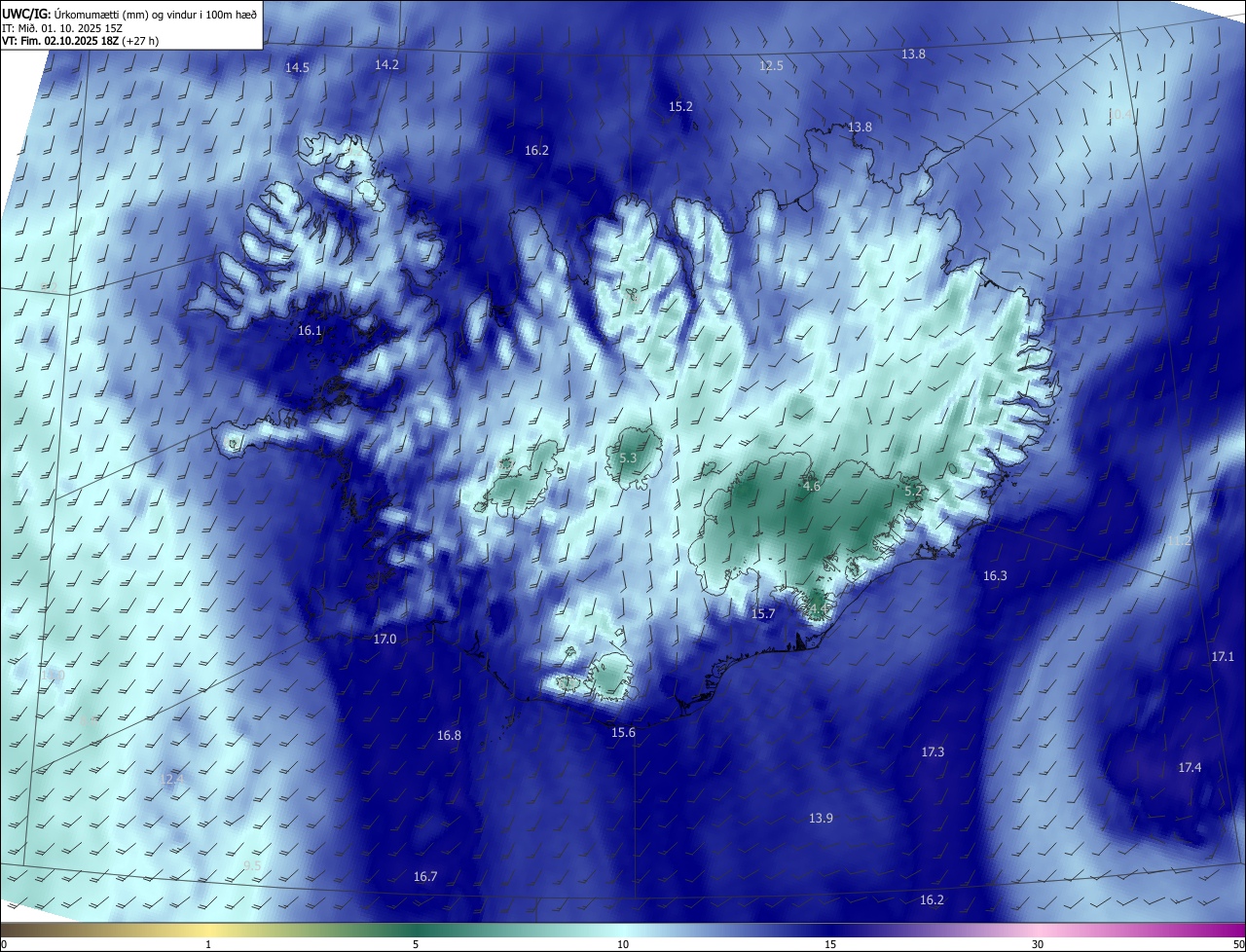Click the 5.2 value label

click(x=913, y=492)
